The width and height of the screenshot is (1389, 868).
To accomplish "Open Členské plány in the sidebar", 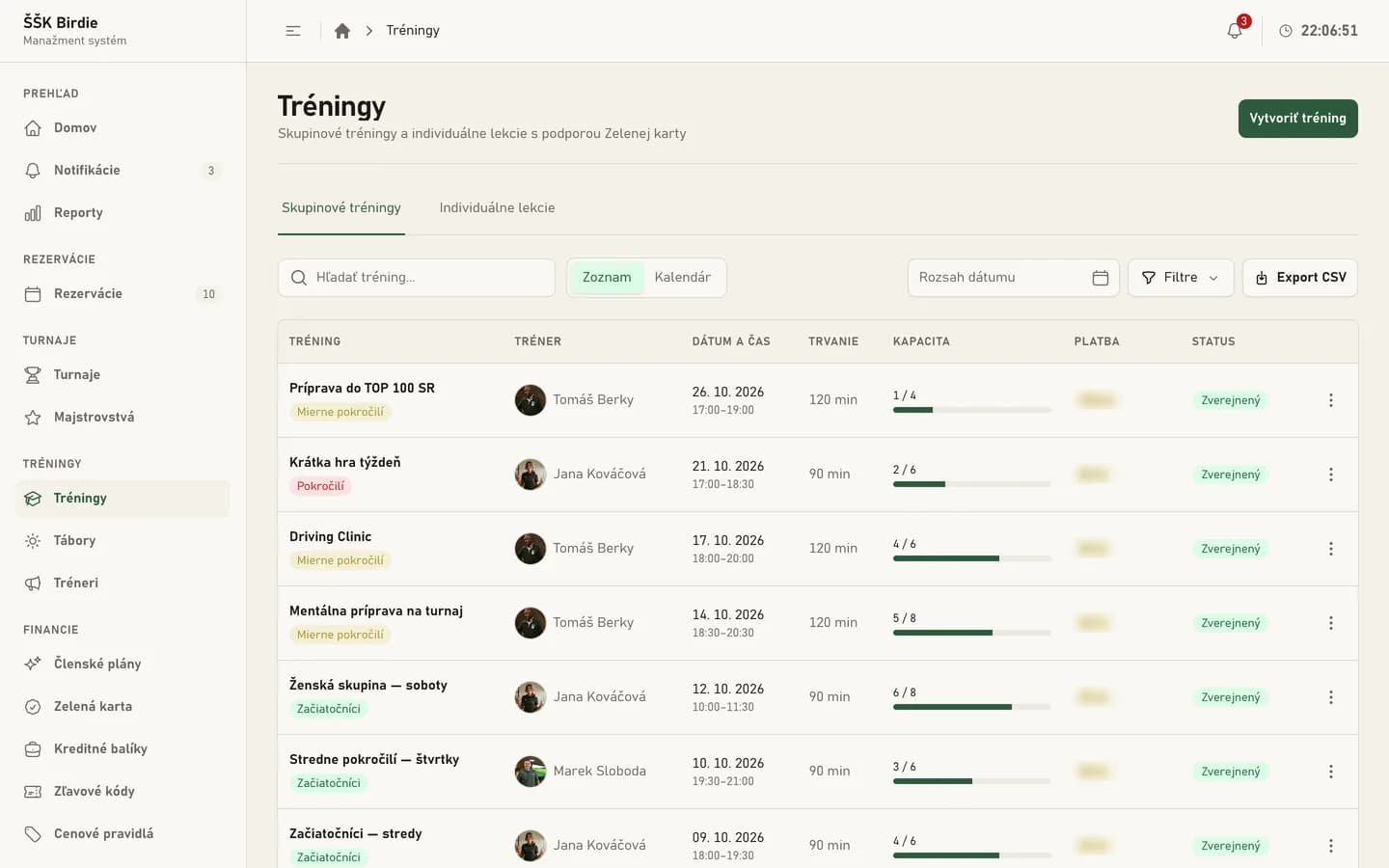I will [123, 665].
